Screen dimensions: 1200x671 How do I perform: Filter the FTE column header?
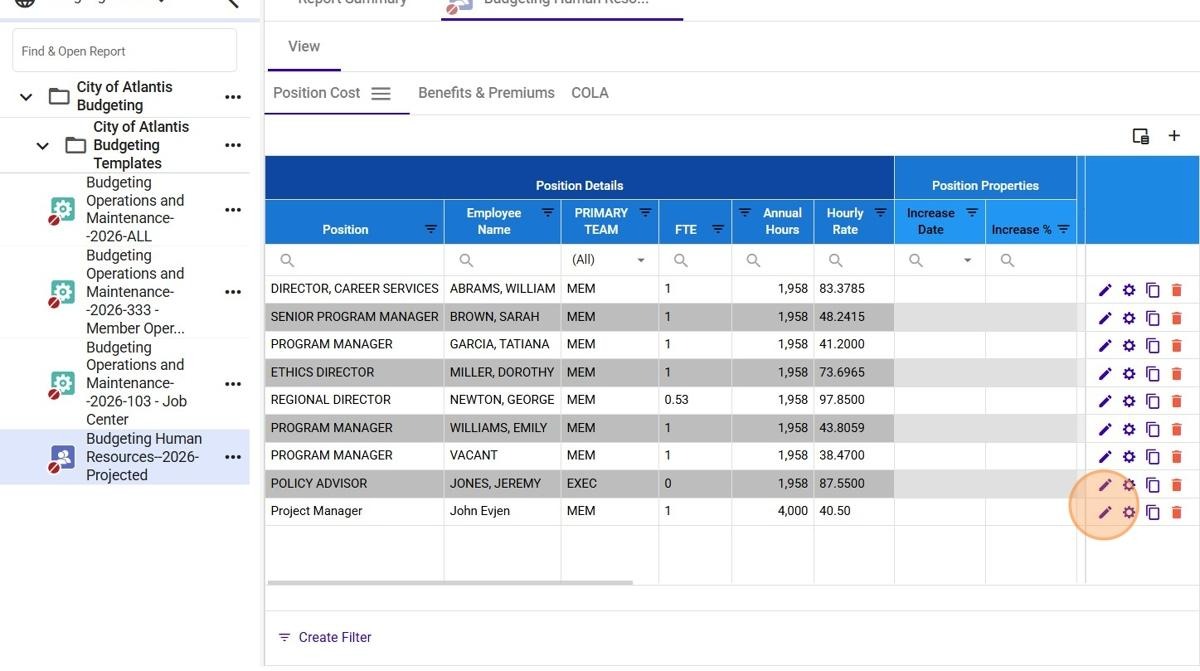[718, 229]
